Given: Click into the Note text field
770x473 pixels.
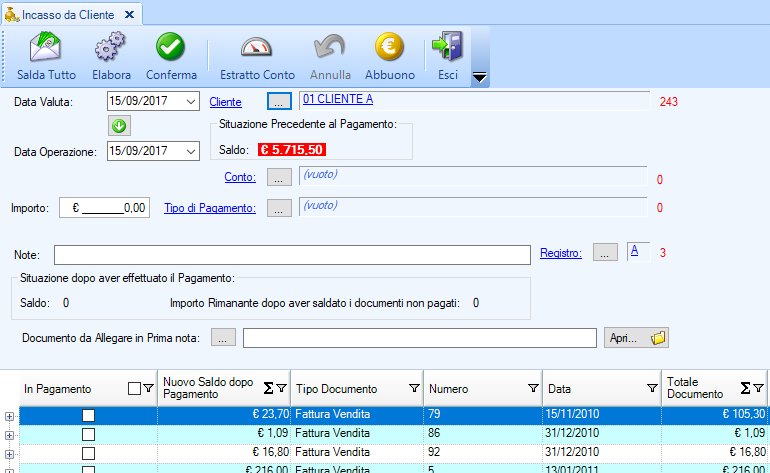Looking at the screenshot, I should click(x=291, y=254).
